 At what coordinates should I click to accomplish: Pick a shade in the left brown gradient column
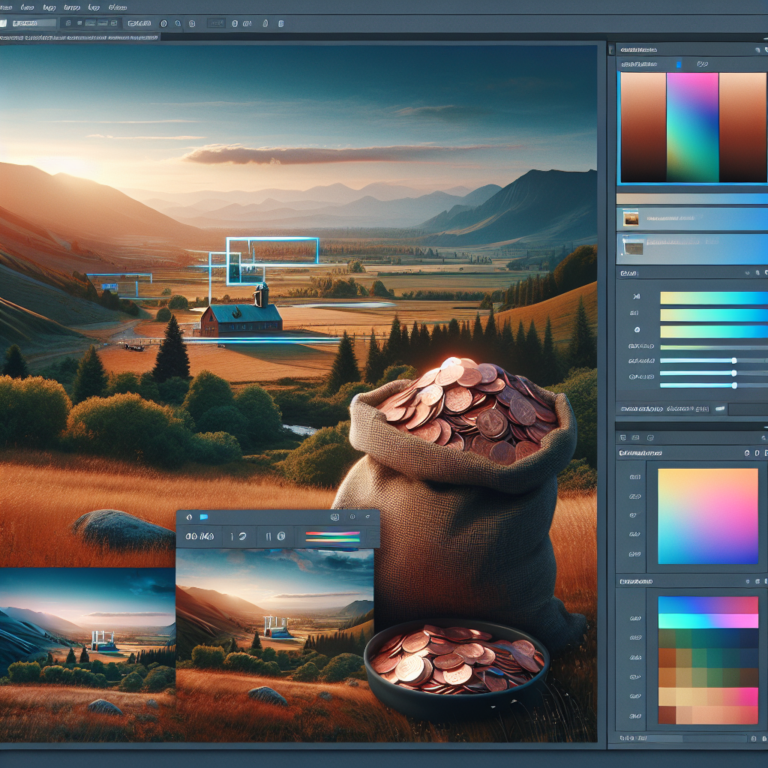pos(644,127)
